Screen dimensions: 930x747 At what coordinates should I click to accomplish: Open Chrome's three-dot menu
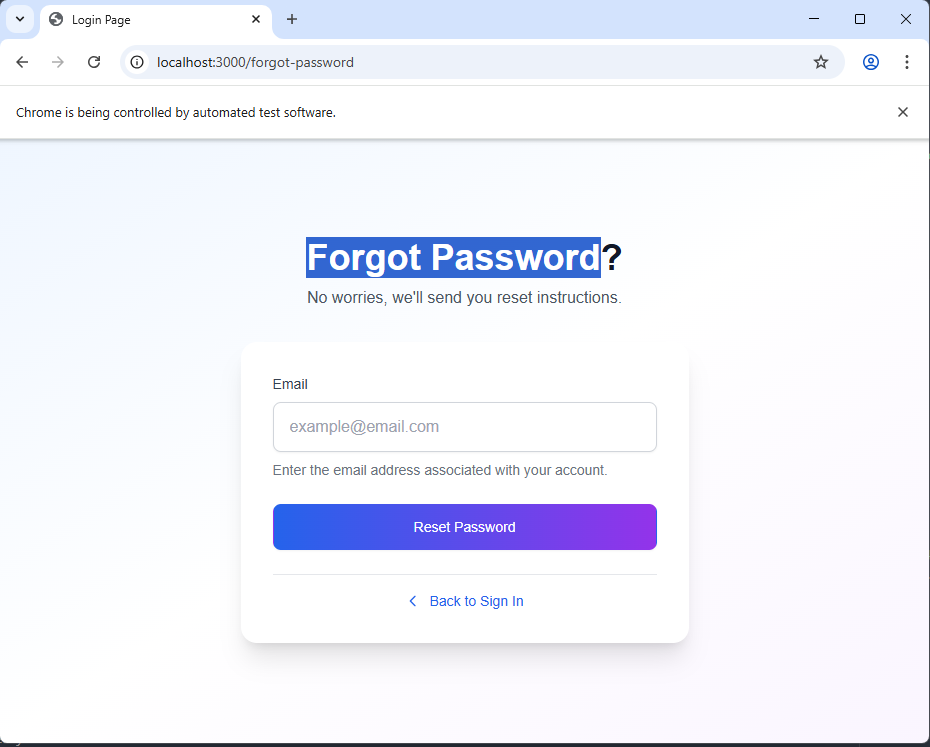(x=907, y=62)
